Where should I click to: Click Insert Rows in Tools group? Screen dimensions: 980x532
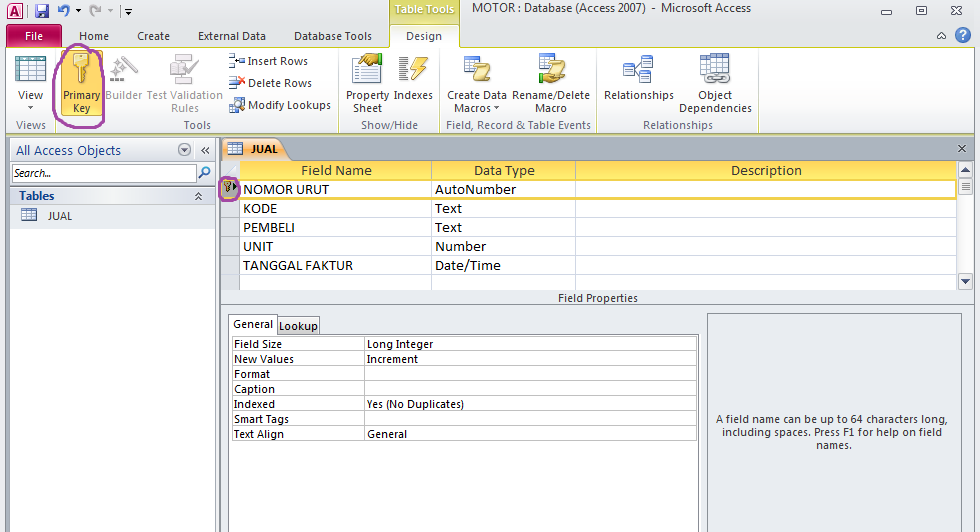(x=269, y=61)
